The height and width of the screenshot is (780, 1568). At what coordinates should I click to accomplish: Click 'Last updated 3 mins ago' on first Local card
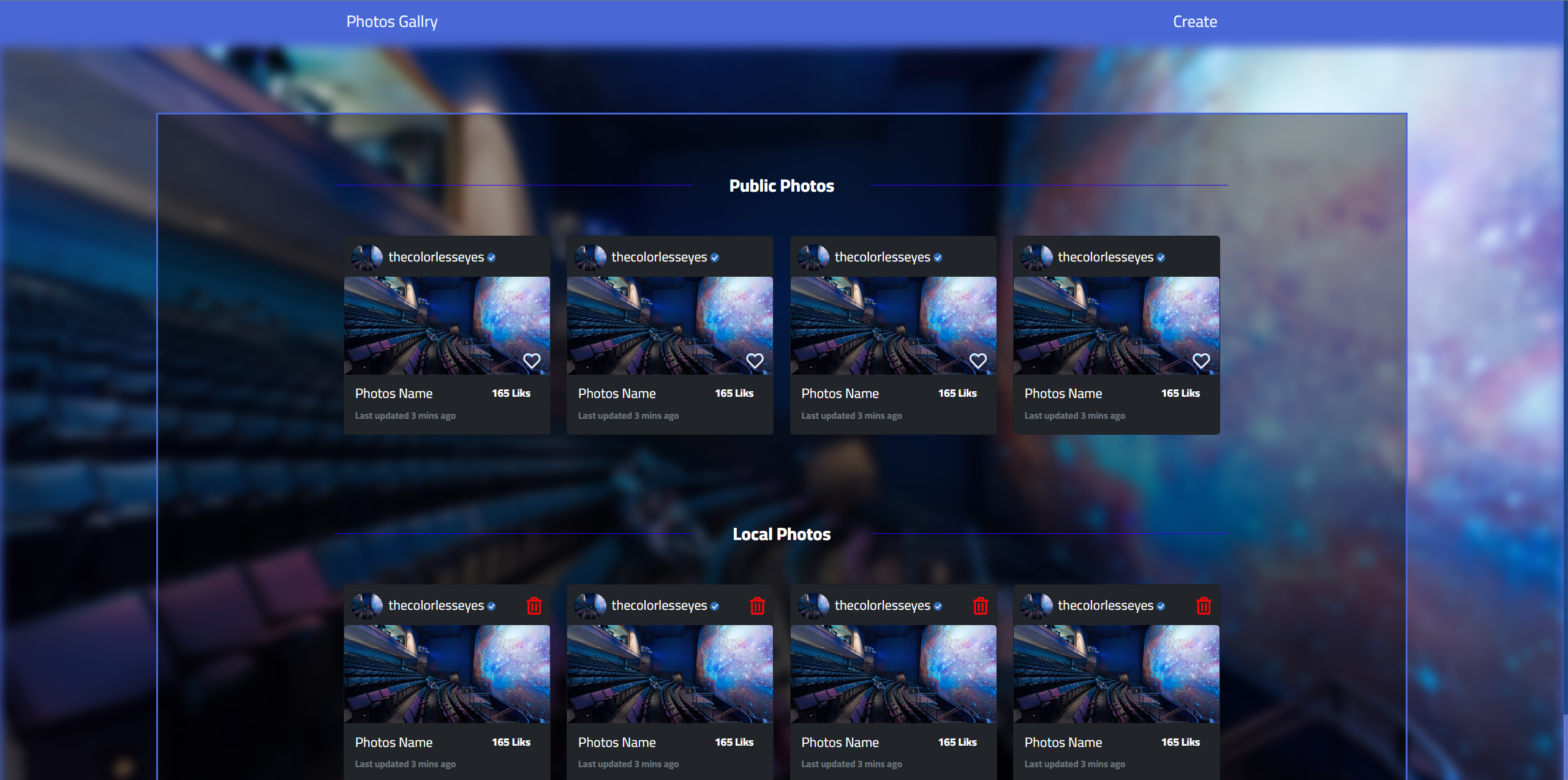coord(405,764)
